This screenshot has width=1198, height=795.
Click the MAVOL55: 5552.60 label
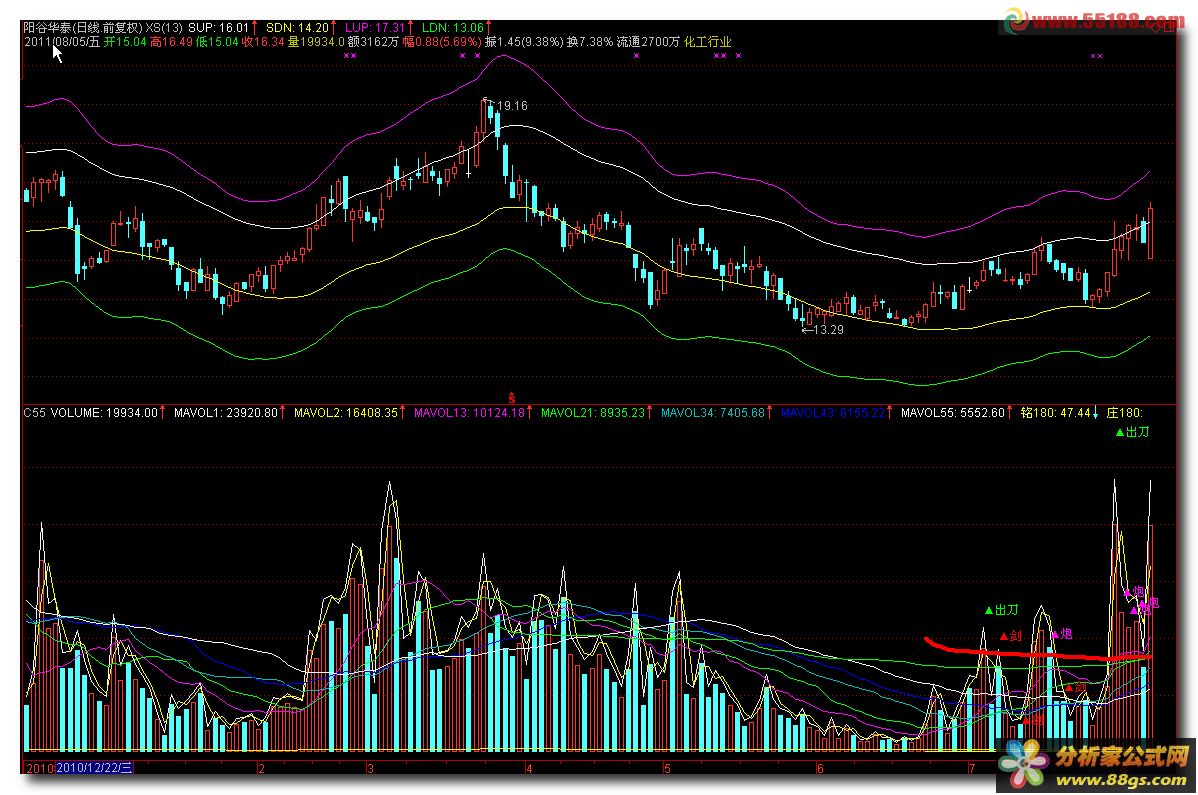pos(953,412)
